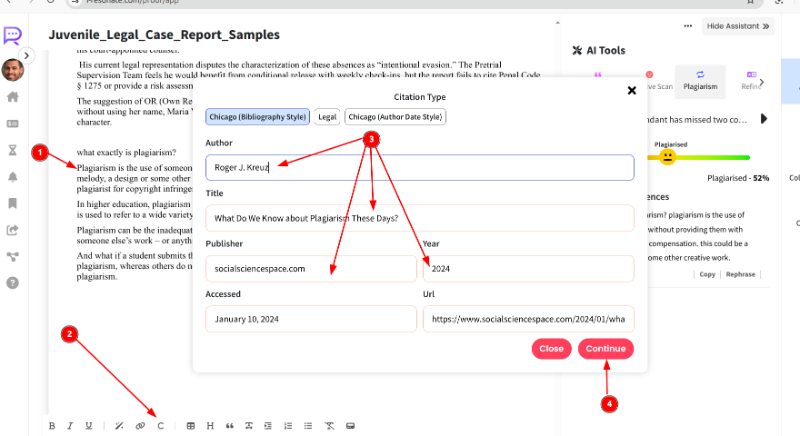The height and width of the screenshot is (436, 800).
Task: Expand the sidebar with the chevron arrow
Action: [27, 55]
